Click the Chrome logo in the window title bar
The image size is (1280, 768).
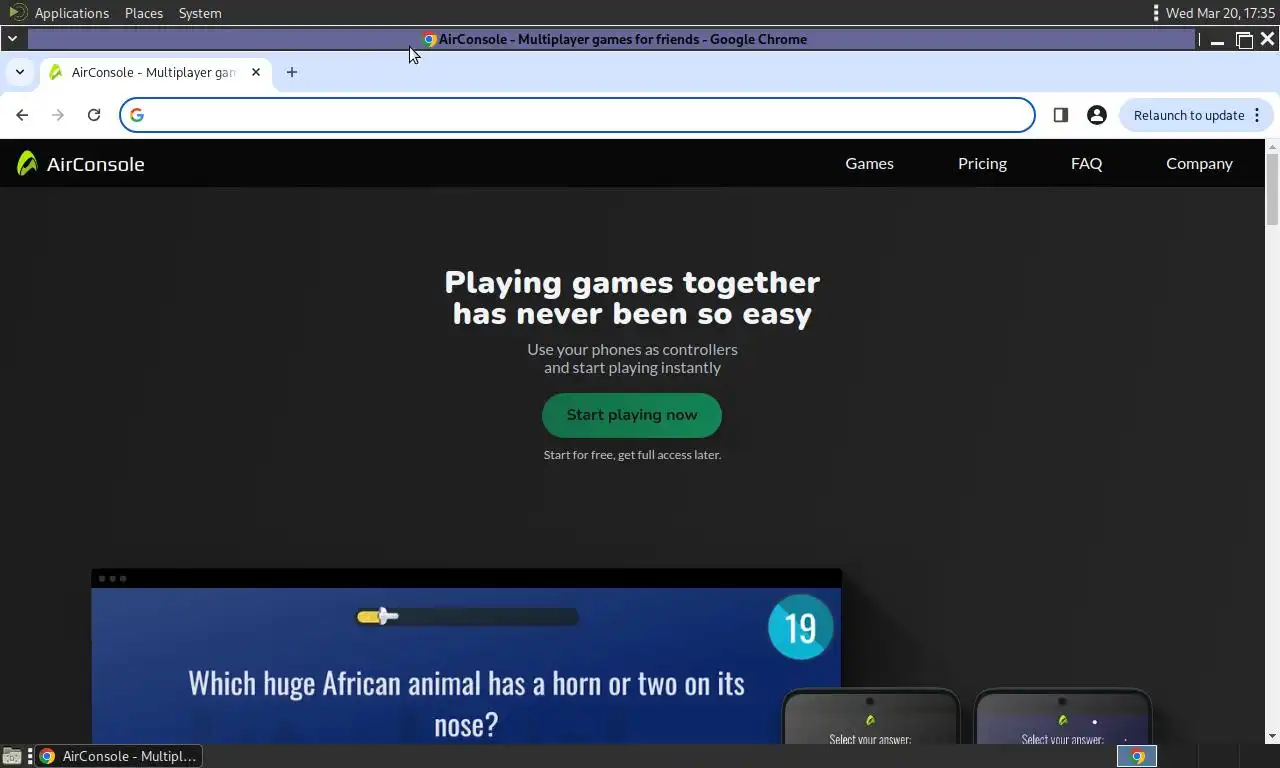[x=429, y=40]
